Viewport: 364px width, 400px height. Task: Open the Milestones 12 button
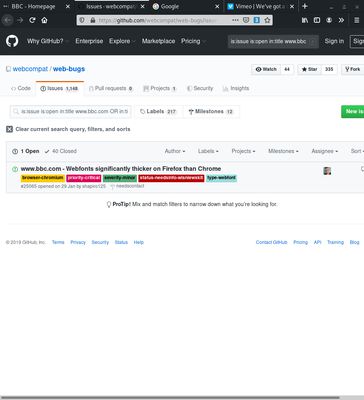point(211,111)
